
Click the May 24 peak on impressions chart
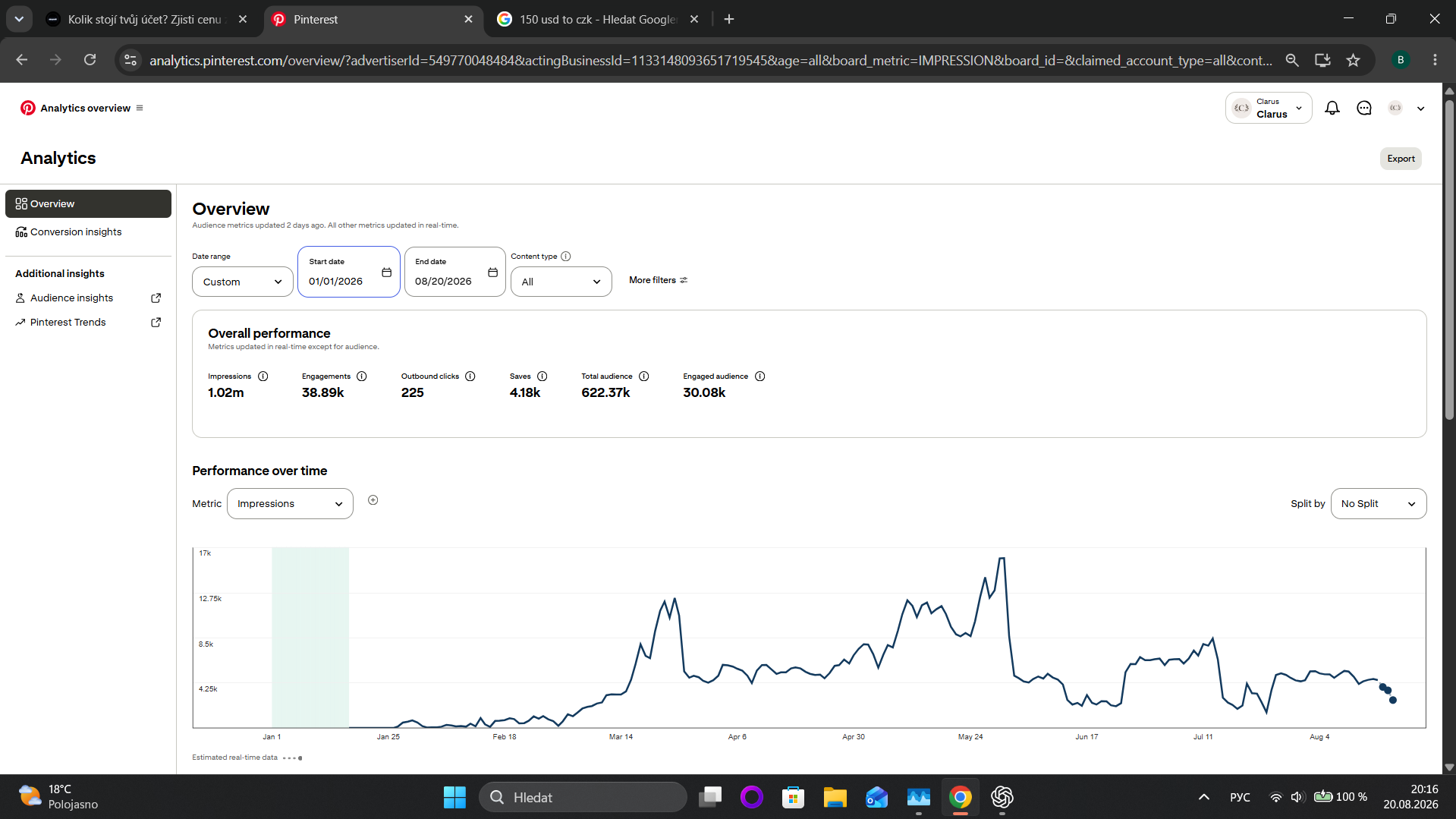pos(1002,559)
